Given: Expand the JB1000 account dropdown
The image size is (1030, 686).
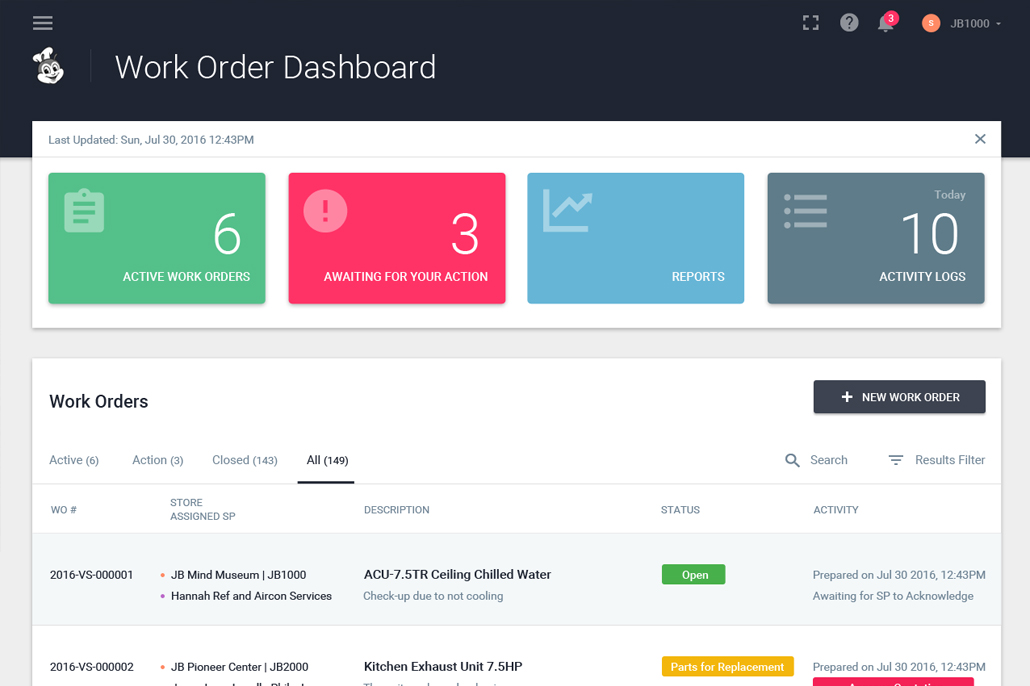Looking at the screenshot, I should pyautogui.click(x=975, y=23).
